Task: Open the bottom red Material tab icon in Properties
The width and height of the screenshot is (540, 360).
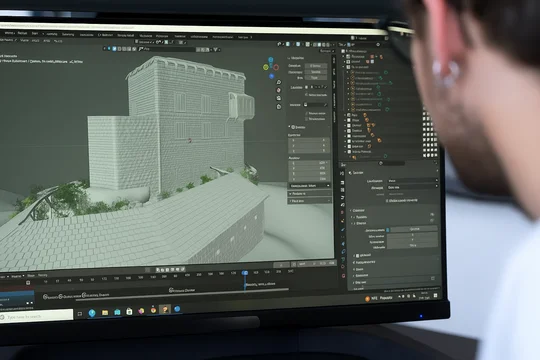Action: [344, 276]
